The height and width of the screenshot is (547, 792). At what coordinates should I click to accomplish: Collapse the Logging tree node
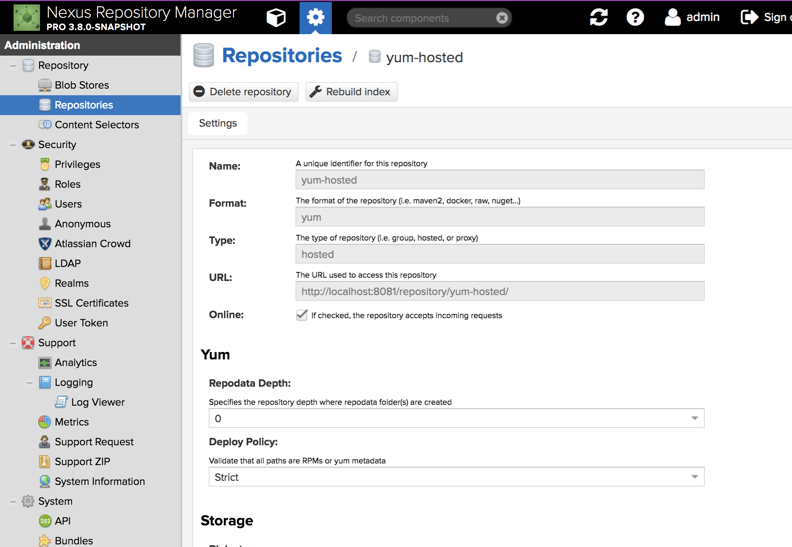coord(29,382)
